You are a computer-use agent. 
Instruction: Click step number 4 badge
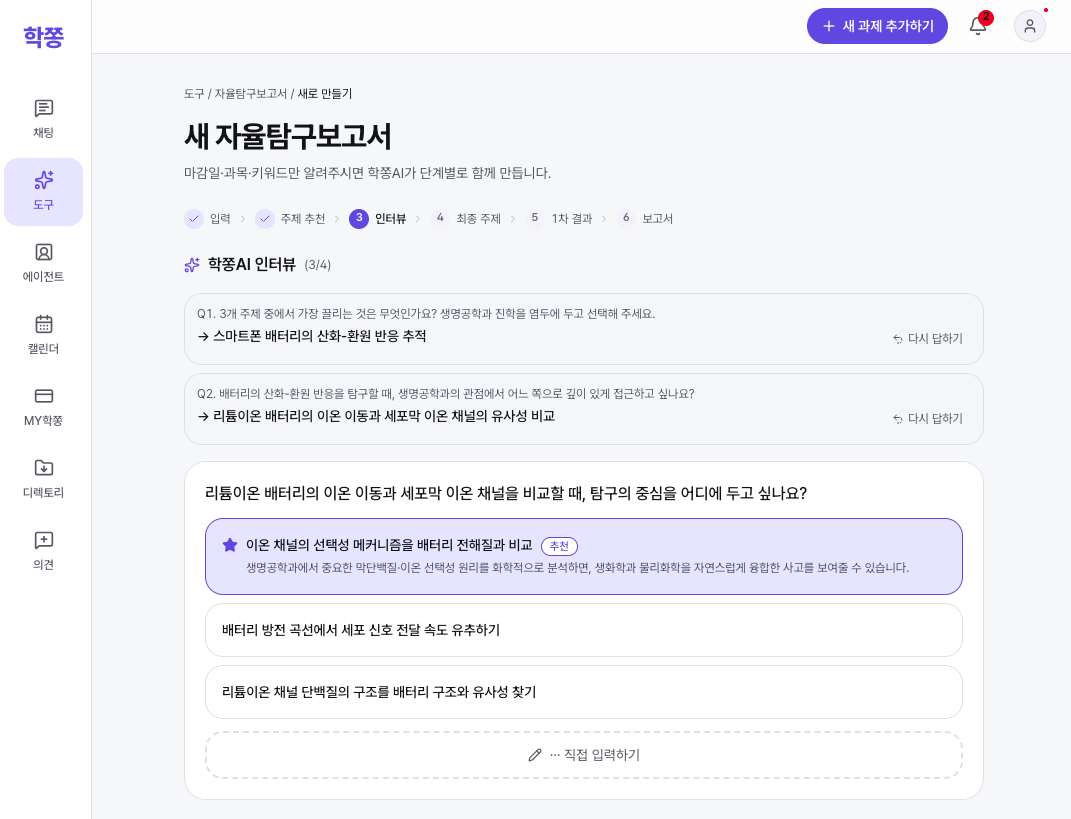point(441,218)
